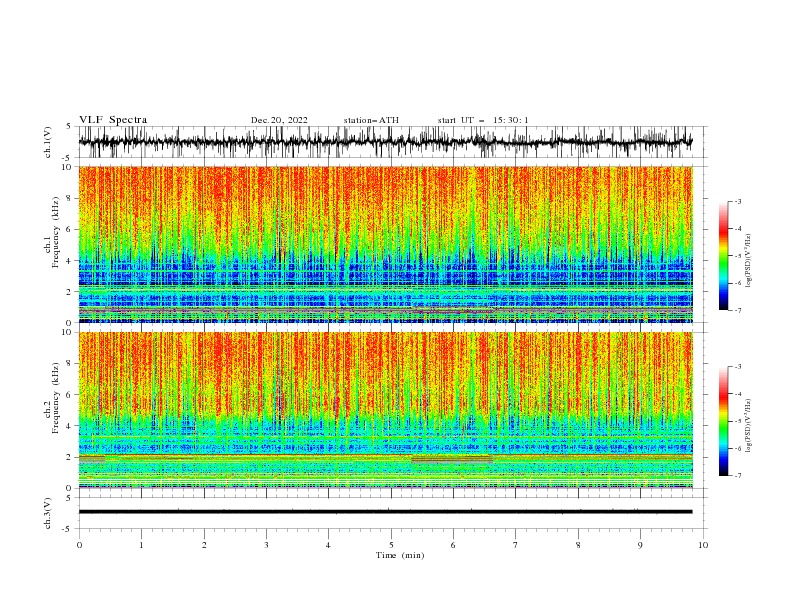The height and width of the screenshot is (612, 792).
Task: Click the ch.1 spectrogram color bar
Action: [x=723, y=256]
